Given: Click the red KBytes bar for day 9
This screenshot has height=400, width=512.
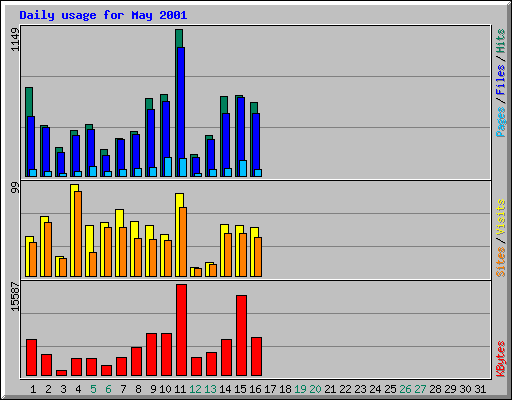Looking at the screenshot, I should tap(151, 355).
